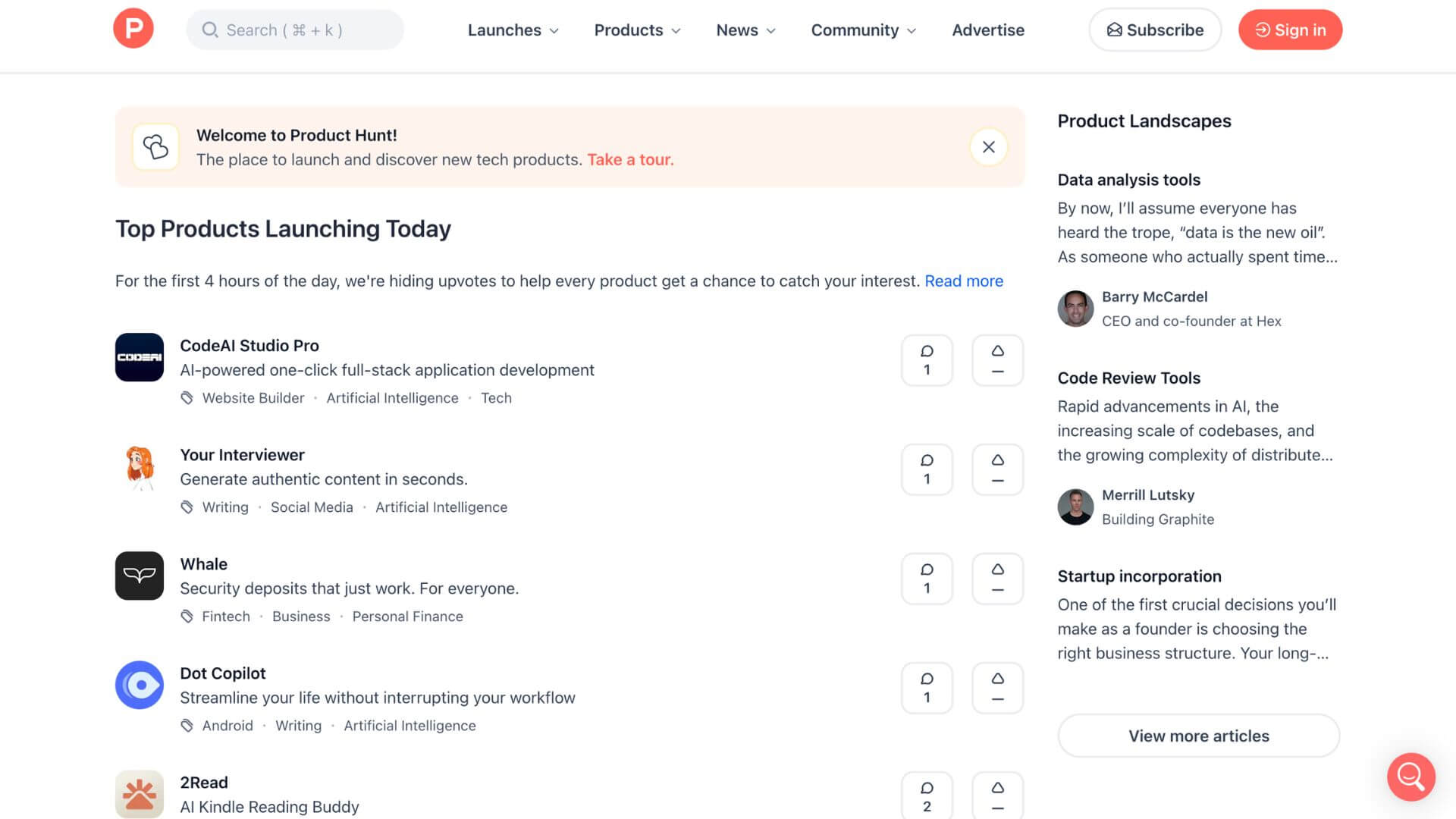
Task: Click View more articles button
Action: tap(1198, 736)
